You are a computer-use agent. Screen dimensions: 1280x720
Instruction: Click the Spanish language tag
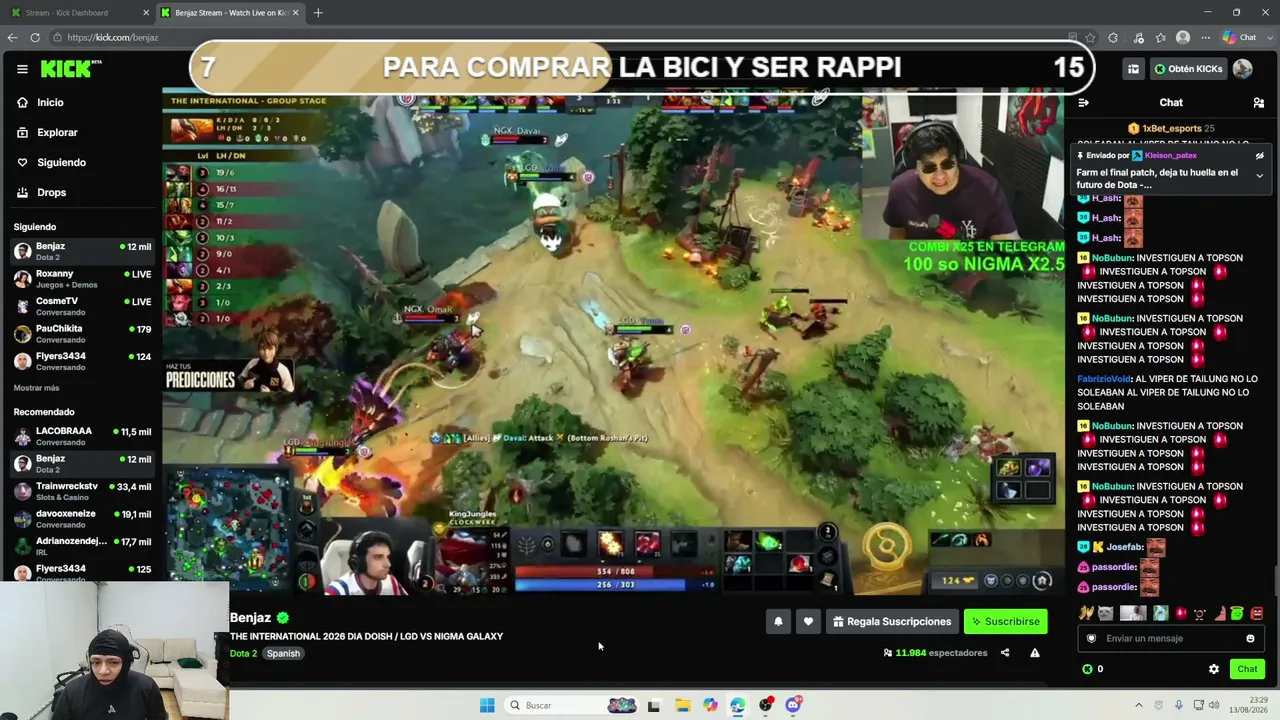click(x=283, y=654)
